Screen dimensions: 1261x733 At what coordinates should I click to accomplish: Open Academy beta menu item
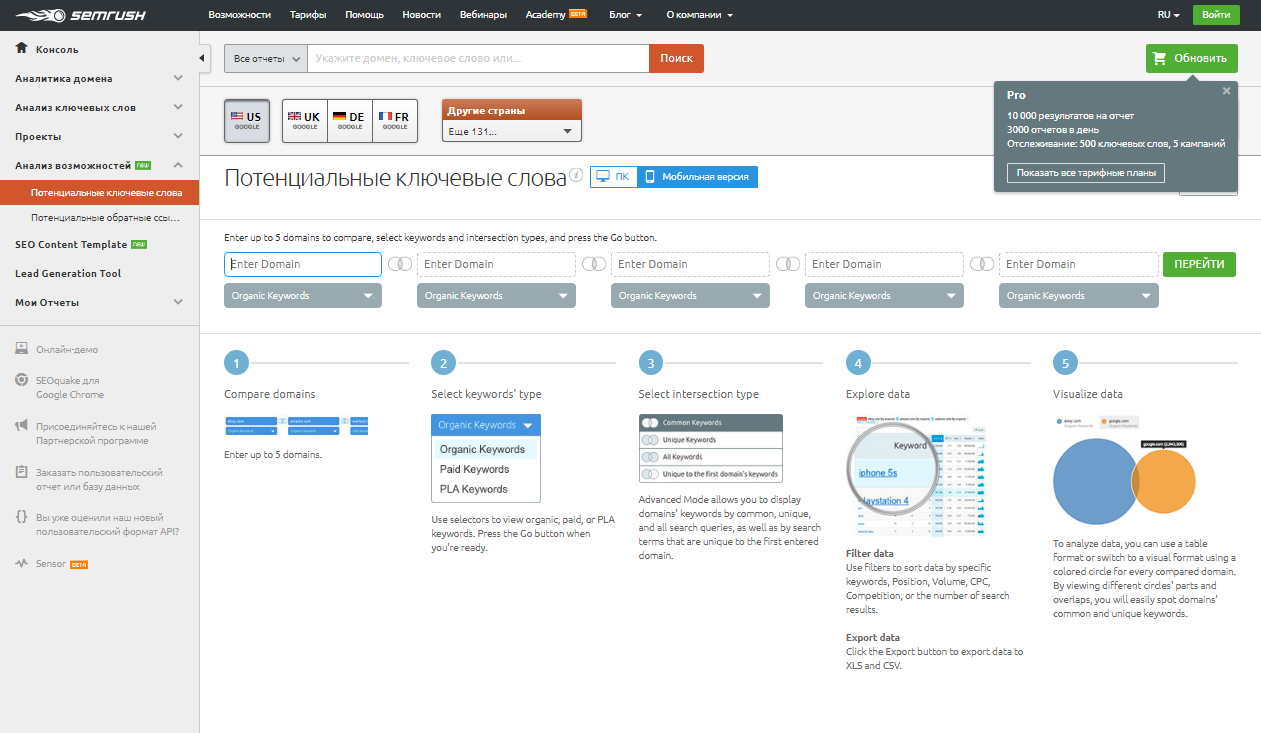tap(556, 15)
